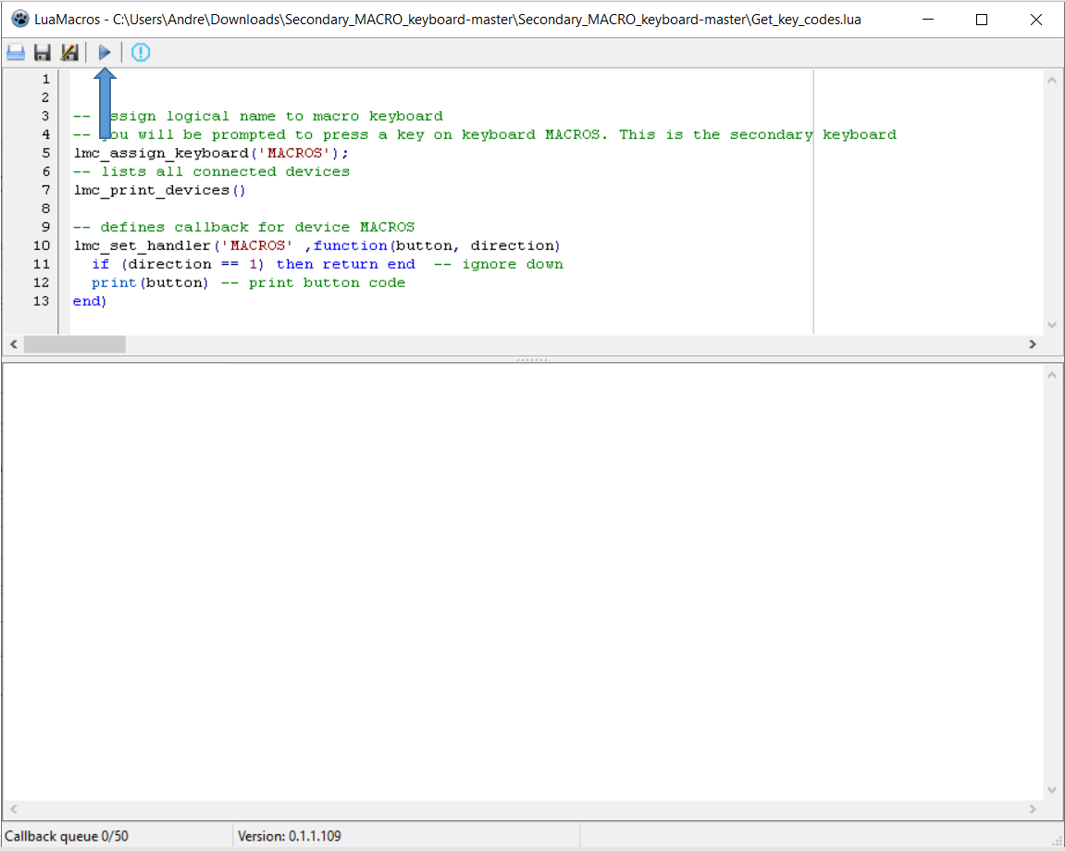This screenshot has height=851, width=1065.
Task: Click the Save icon with the pencil overlay
Action: tap(69, 52)
